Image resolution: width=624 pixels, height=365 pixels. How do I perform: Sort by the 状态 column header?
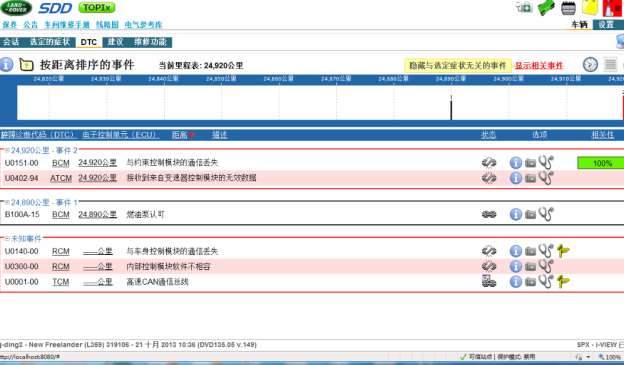pos(488,135)
